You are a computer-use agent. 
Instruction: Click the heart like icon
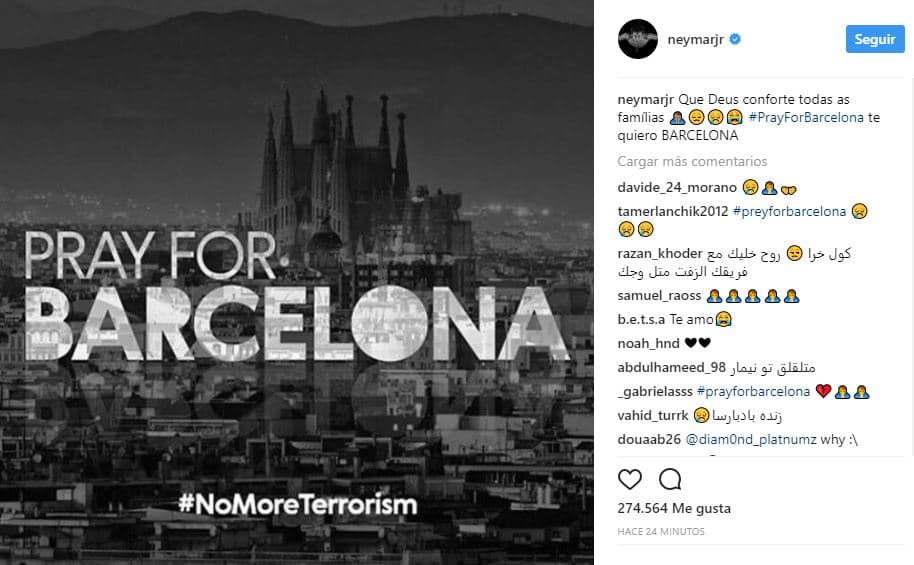pyautogui.click(x=630, y=478)
